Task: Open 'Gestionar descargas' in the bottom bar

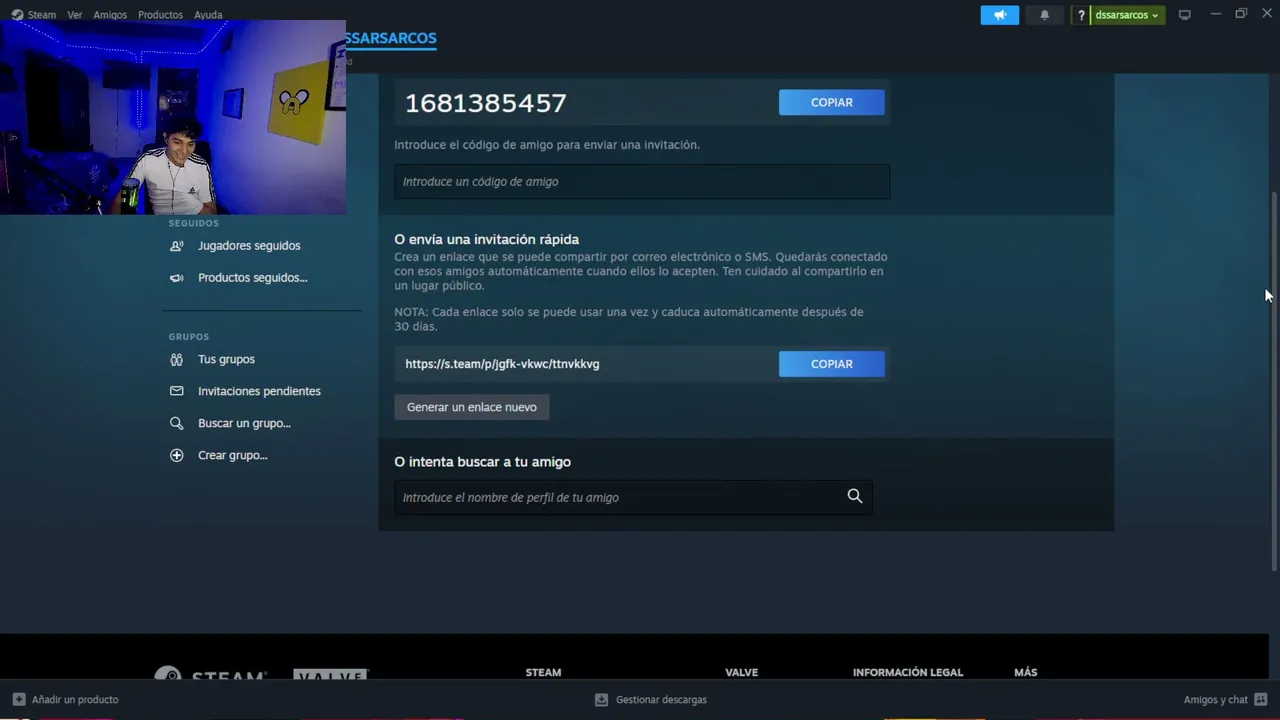Action: [651, 700]
